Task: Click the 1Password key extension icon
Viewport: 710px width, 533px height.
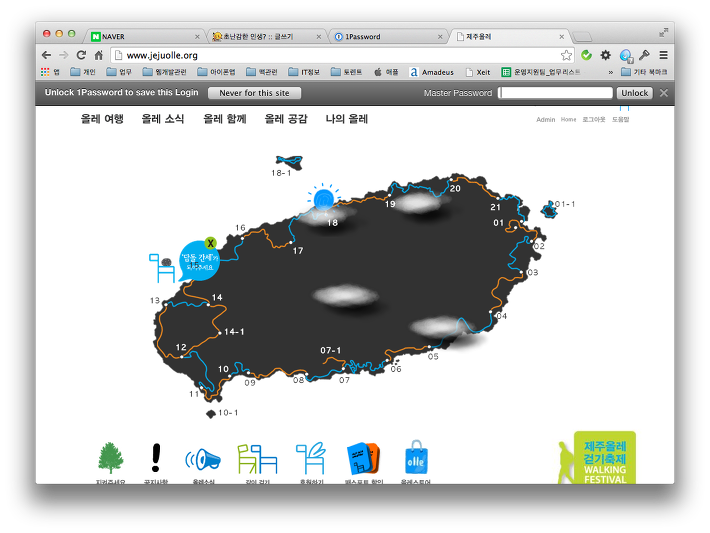Action: pos(644,55)
